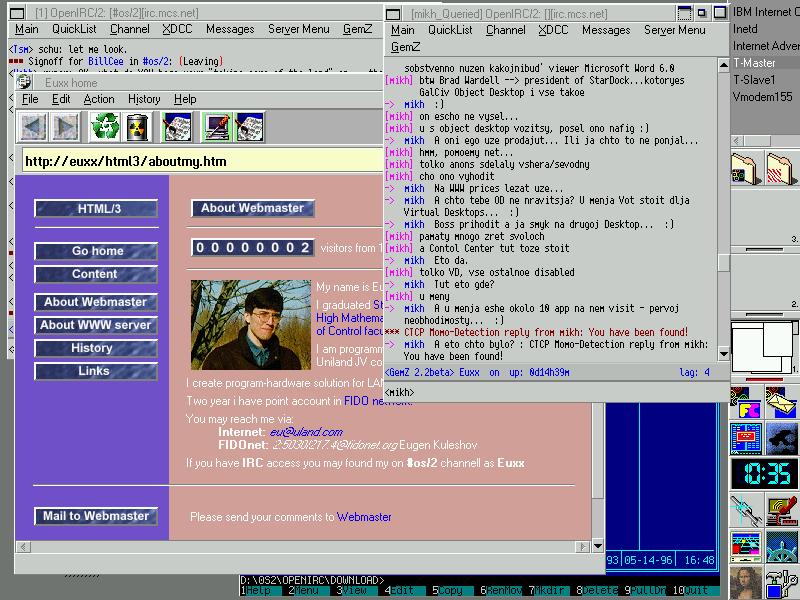Reload the page with the green recycle icon
The height and width of the screenshot is (600, 800).
(x=105, y=127)
